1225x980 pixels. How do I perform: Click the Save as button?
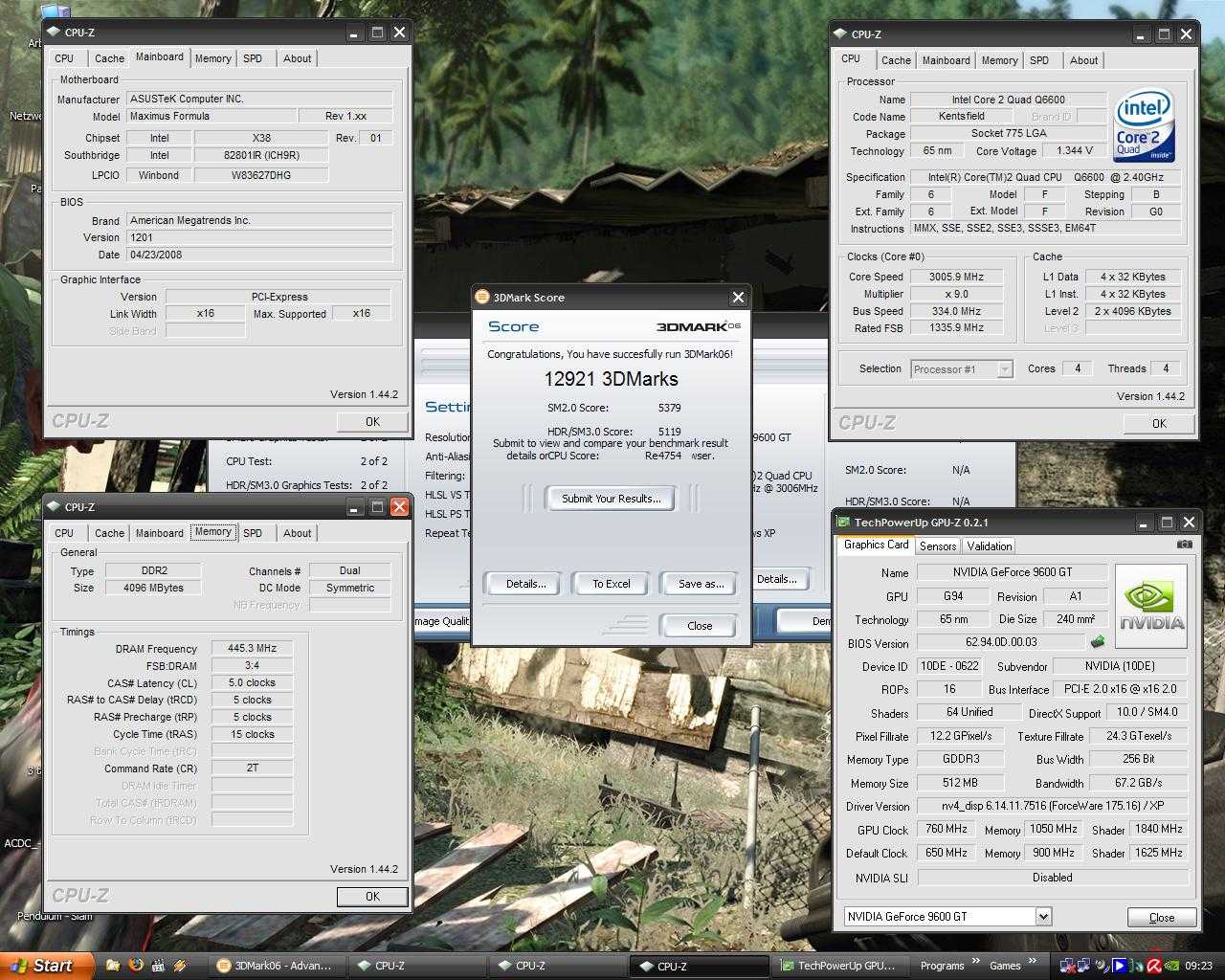pyautogui.click(x=701, y=584)
